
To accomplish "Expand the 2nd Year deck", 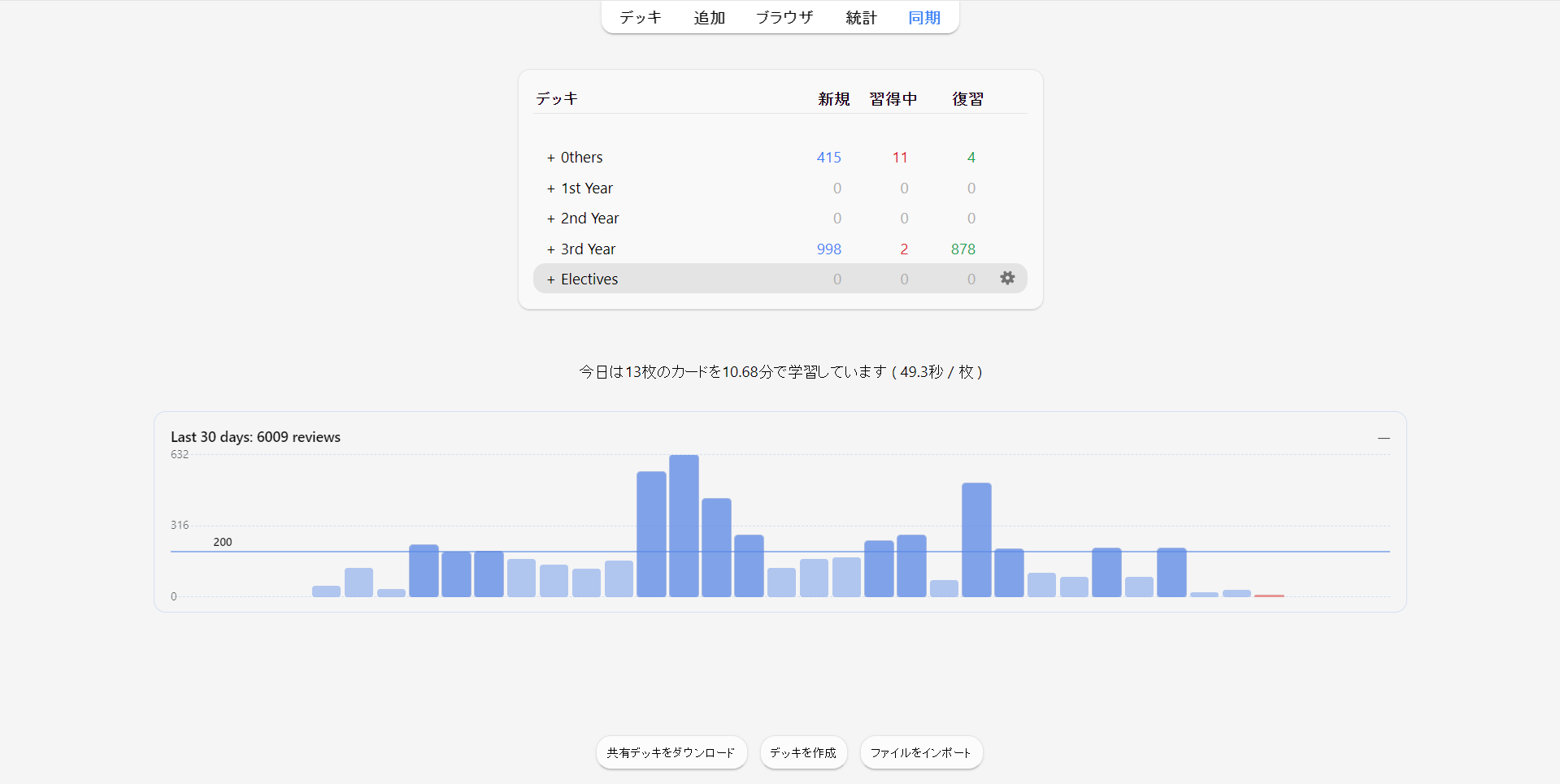I will pos(550,219).
